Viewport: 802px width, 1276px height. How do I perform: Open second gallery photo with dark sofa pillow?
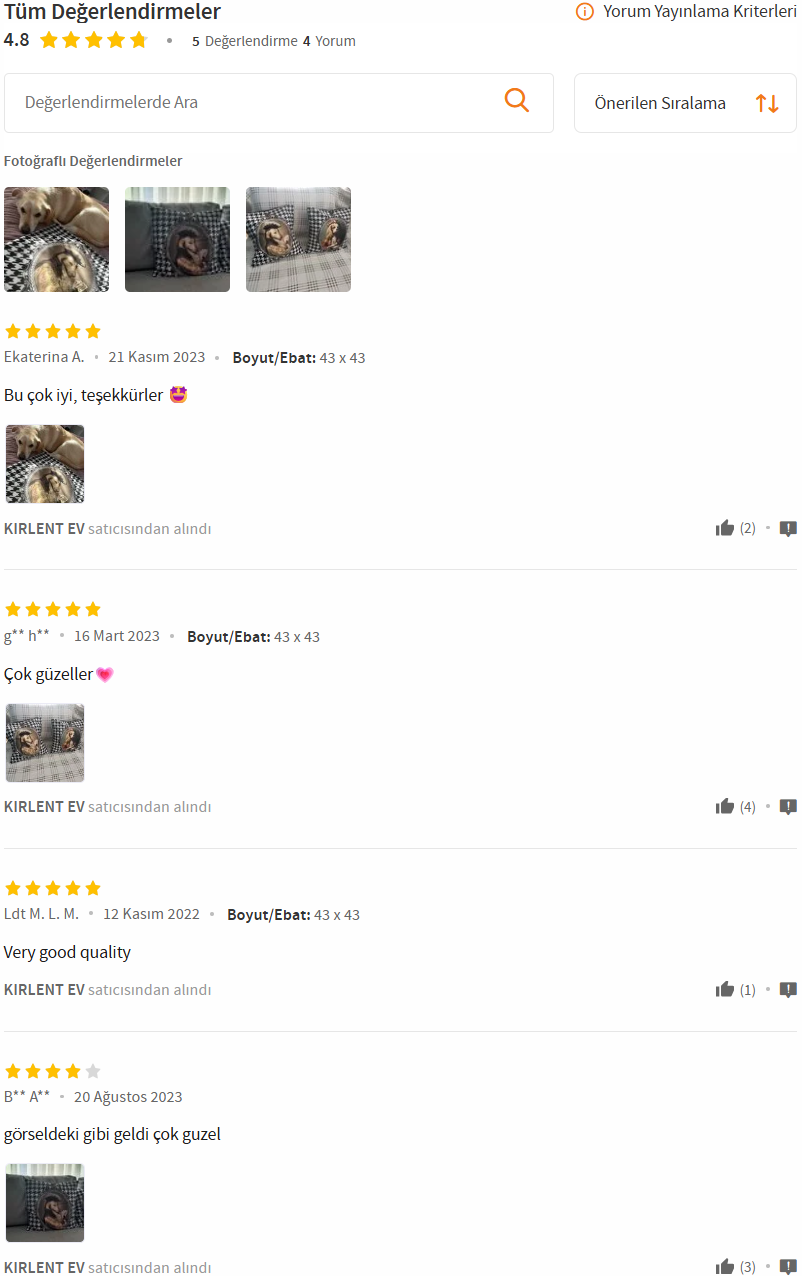[177, 239]
